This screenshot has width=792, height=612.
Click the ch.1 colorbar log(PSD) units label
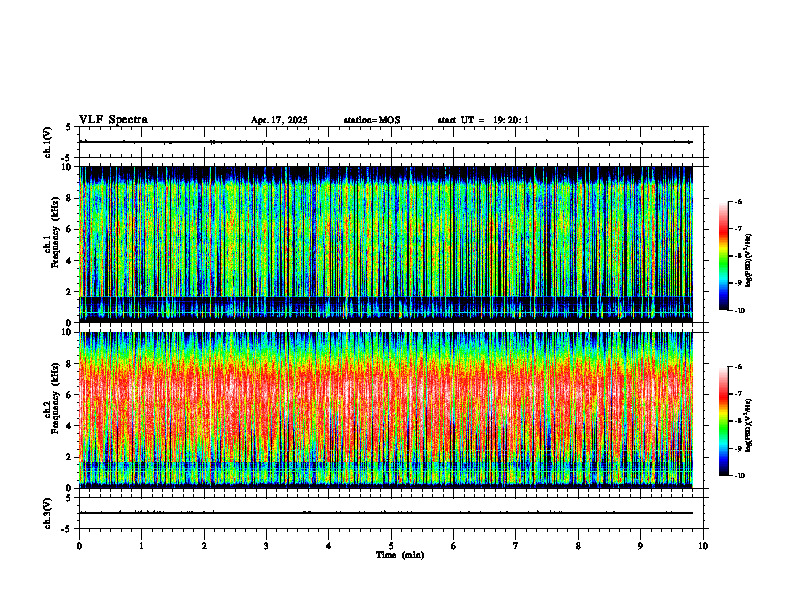pyautogui.click(x=749, y=261)
